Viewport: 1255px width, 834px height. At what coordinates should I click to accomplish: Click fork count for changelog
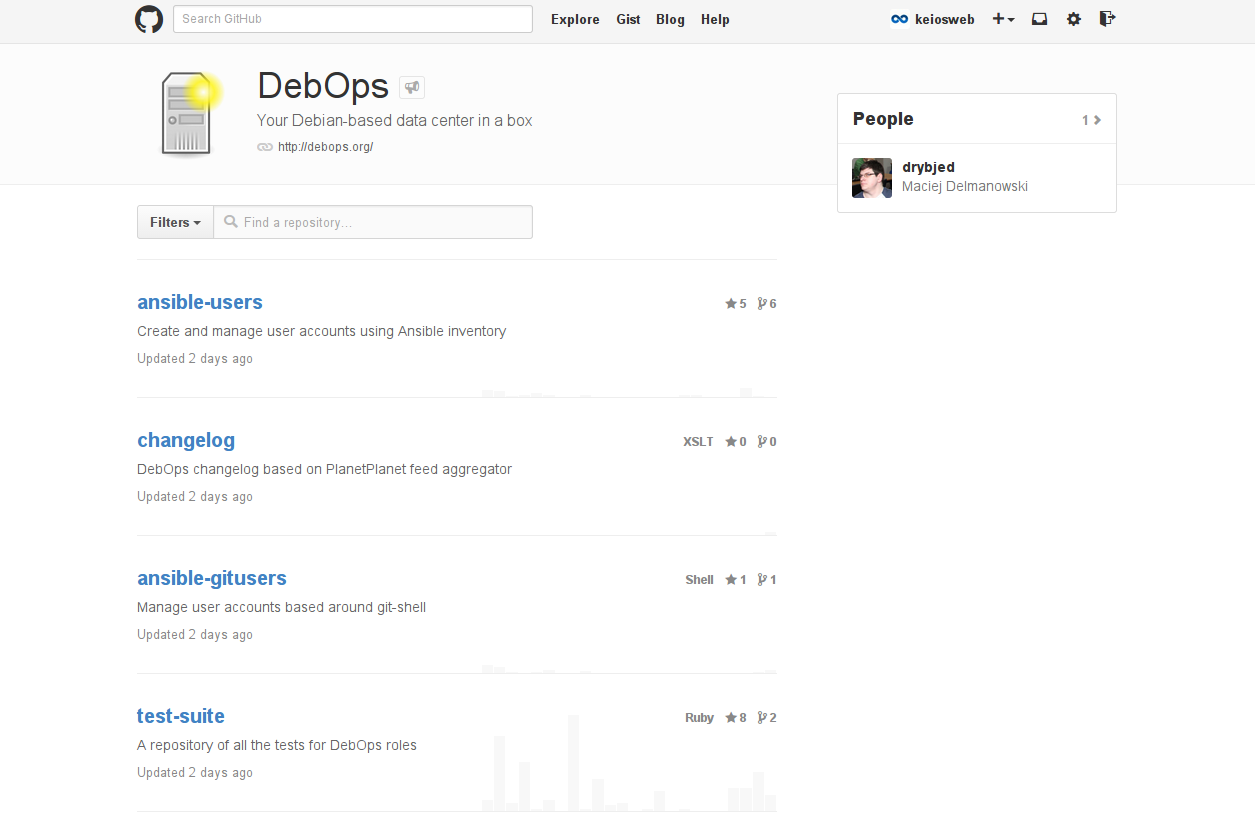click(767, 442)
